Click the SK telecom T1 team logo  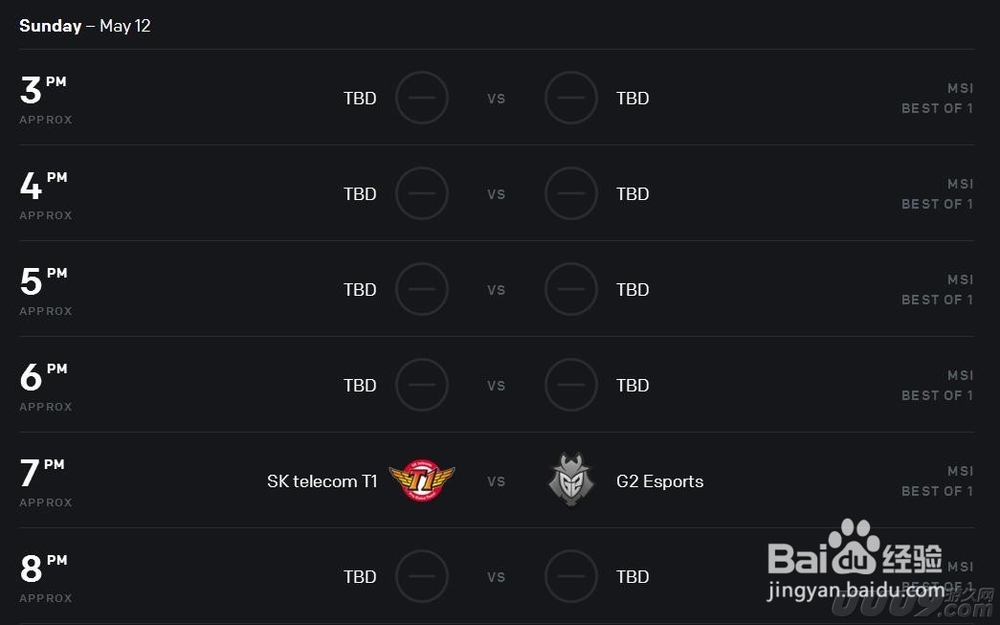pos(422,480)
